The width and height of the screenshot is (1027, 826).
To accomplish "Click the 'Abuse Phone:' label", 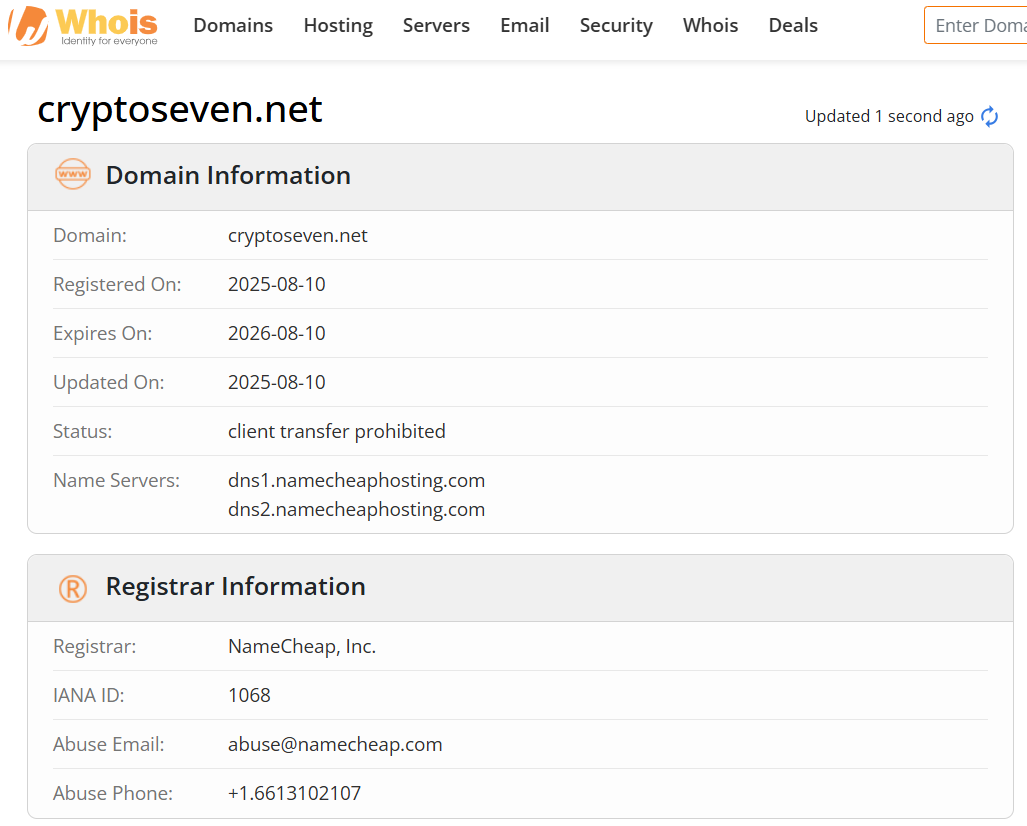I will [x=113, y=793].
